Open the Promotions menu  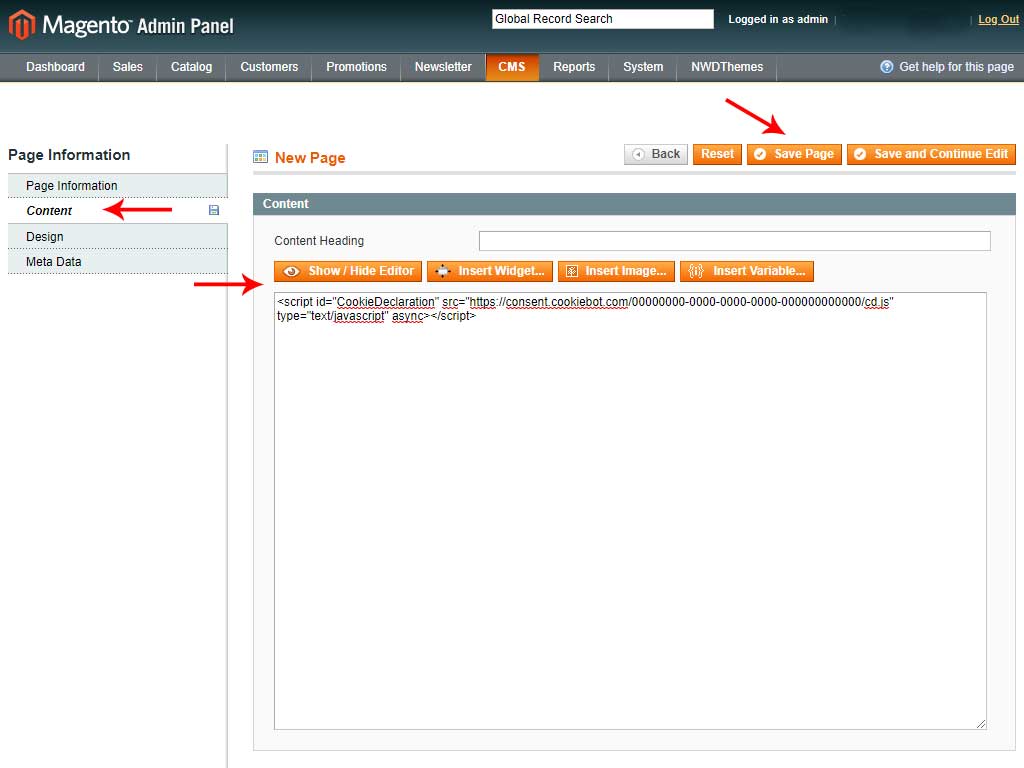(356, 67)
